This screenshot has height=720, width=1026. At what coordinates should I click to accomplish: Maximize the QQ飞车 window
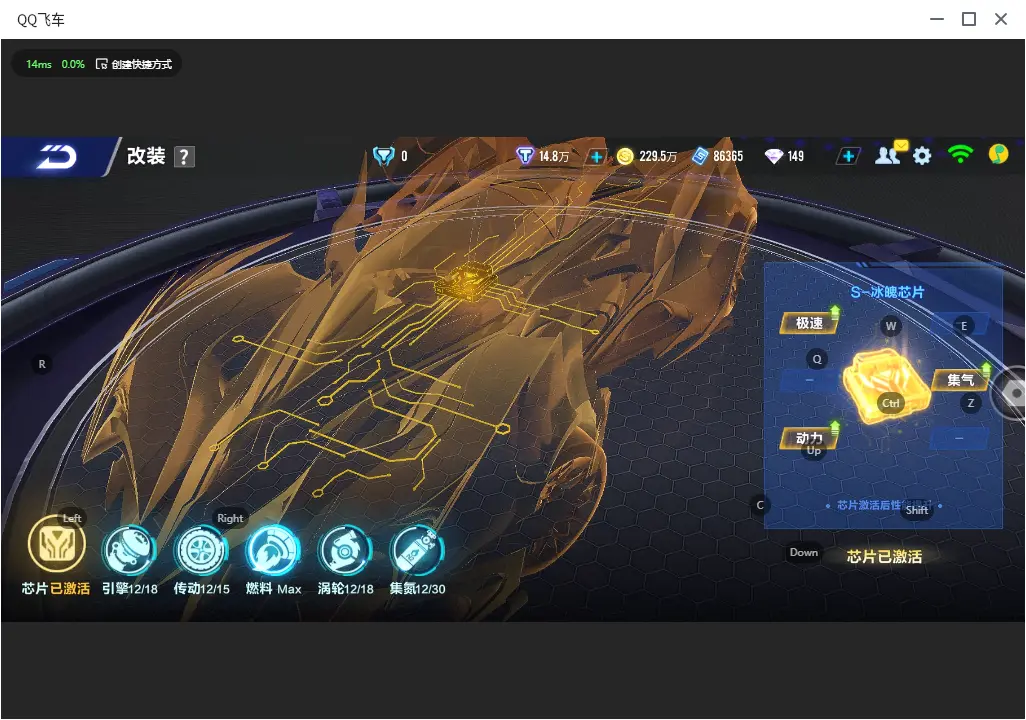point(968,19)
